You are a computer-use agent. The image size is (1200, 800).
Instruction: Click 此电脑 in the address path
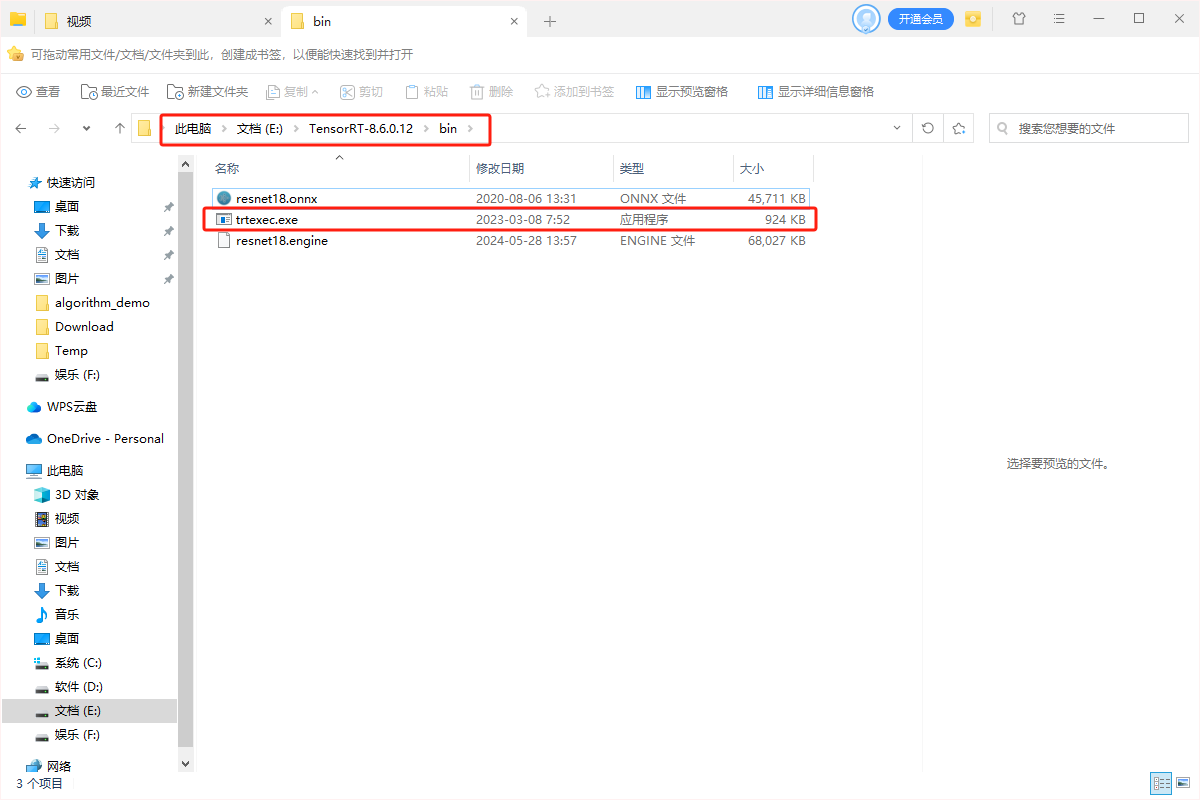point(193,129)
